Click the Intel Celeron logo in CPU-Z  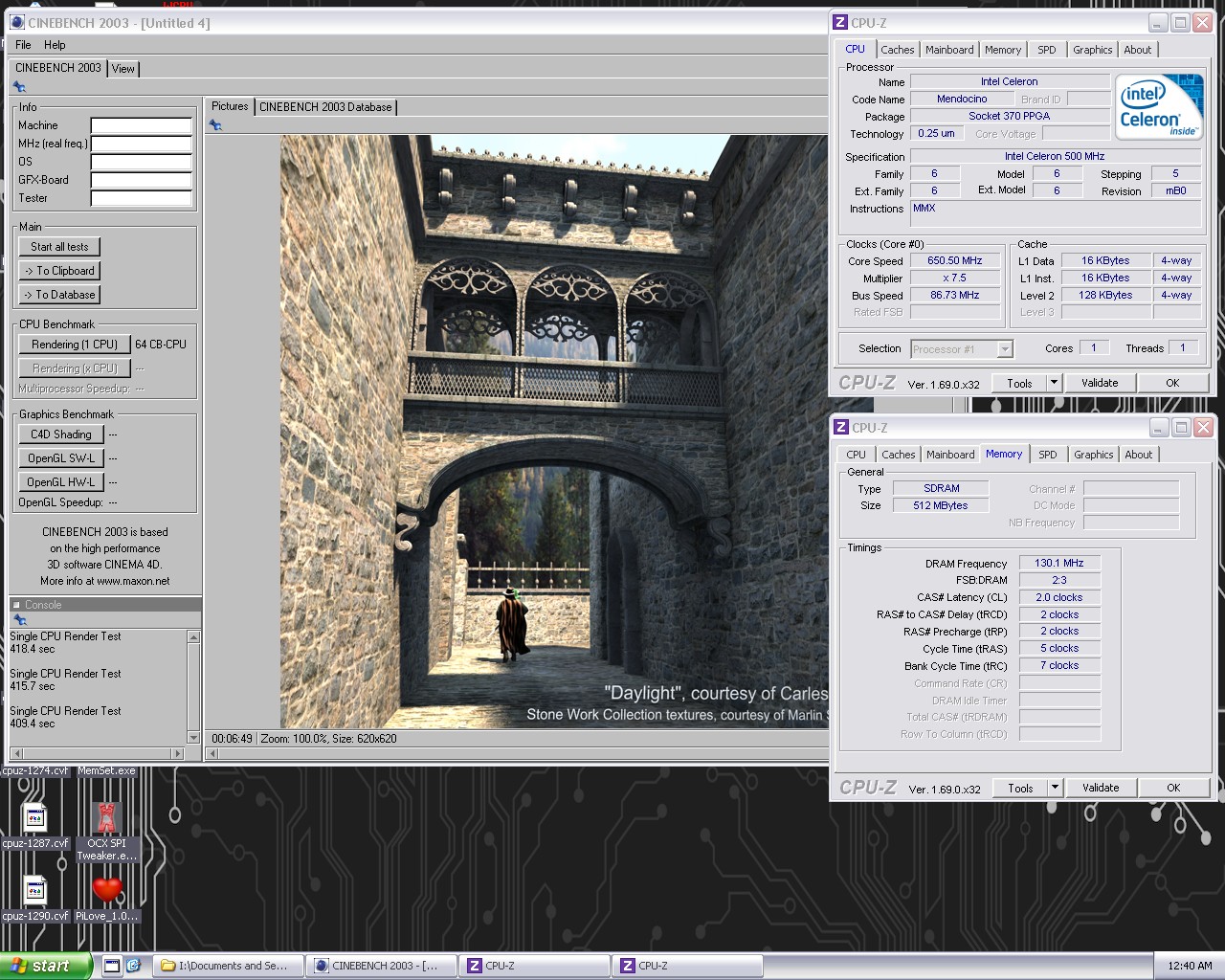(x=1160, y=105)
